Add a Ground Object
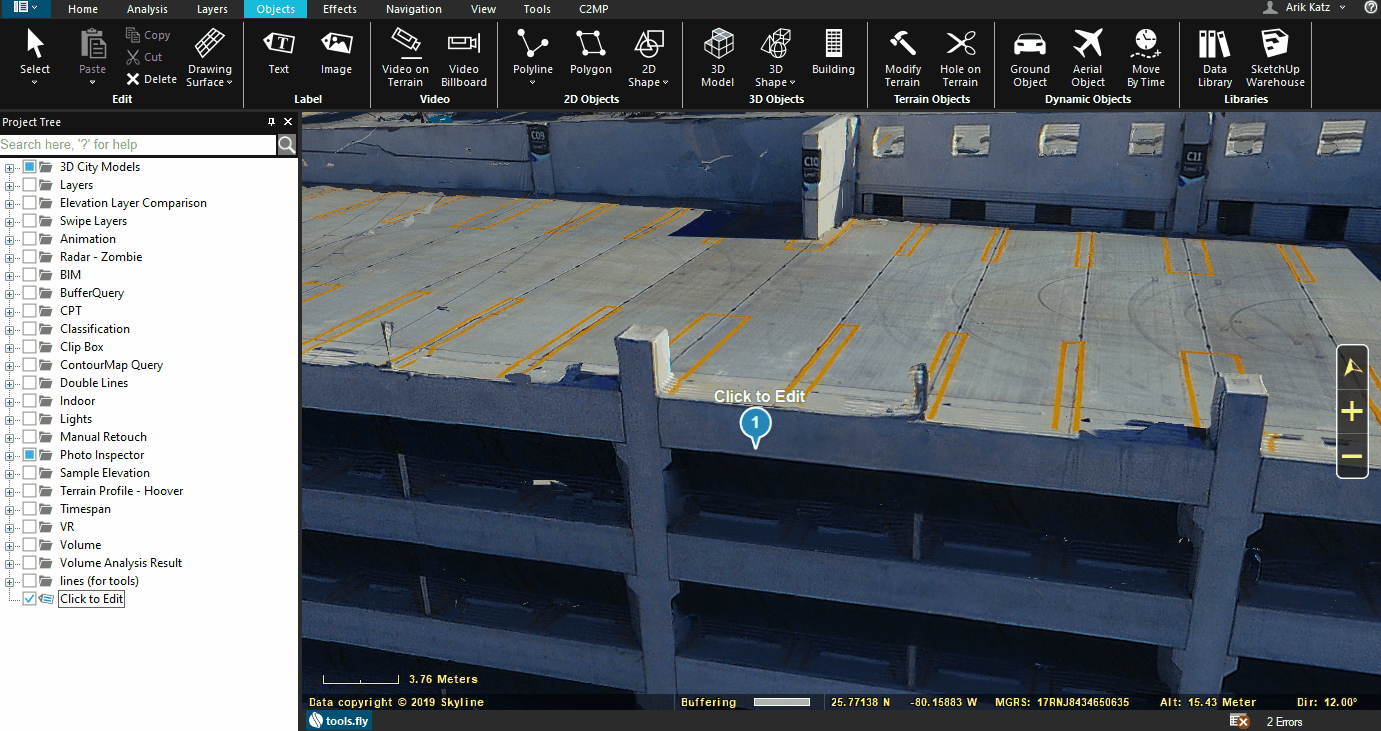This screenshot has height=731, width=1381. 1030,58
